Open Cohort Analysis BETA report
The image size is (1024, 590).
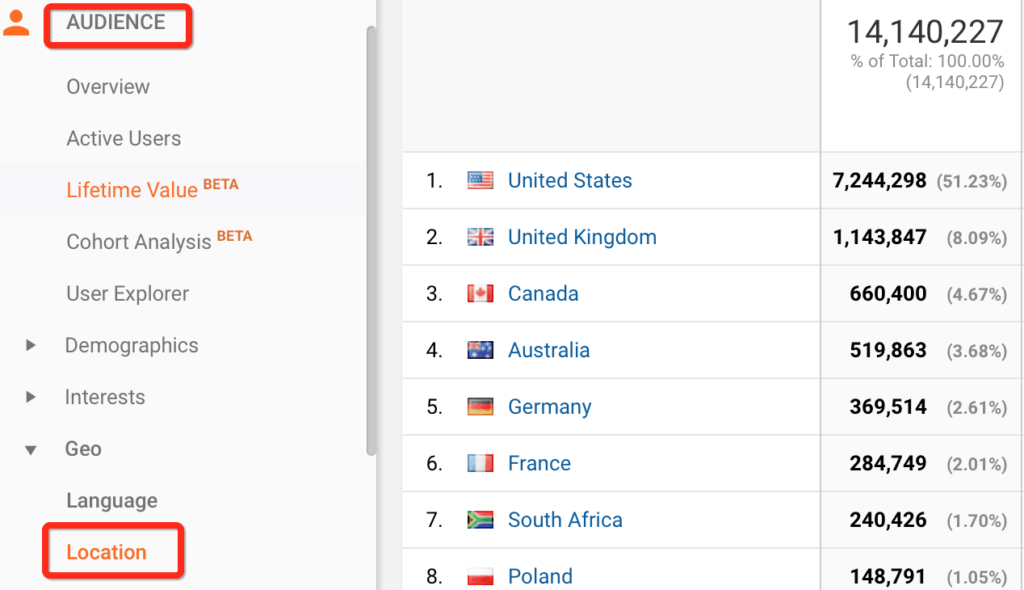[159, 240]
